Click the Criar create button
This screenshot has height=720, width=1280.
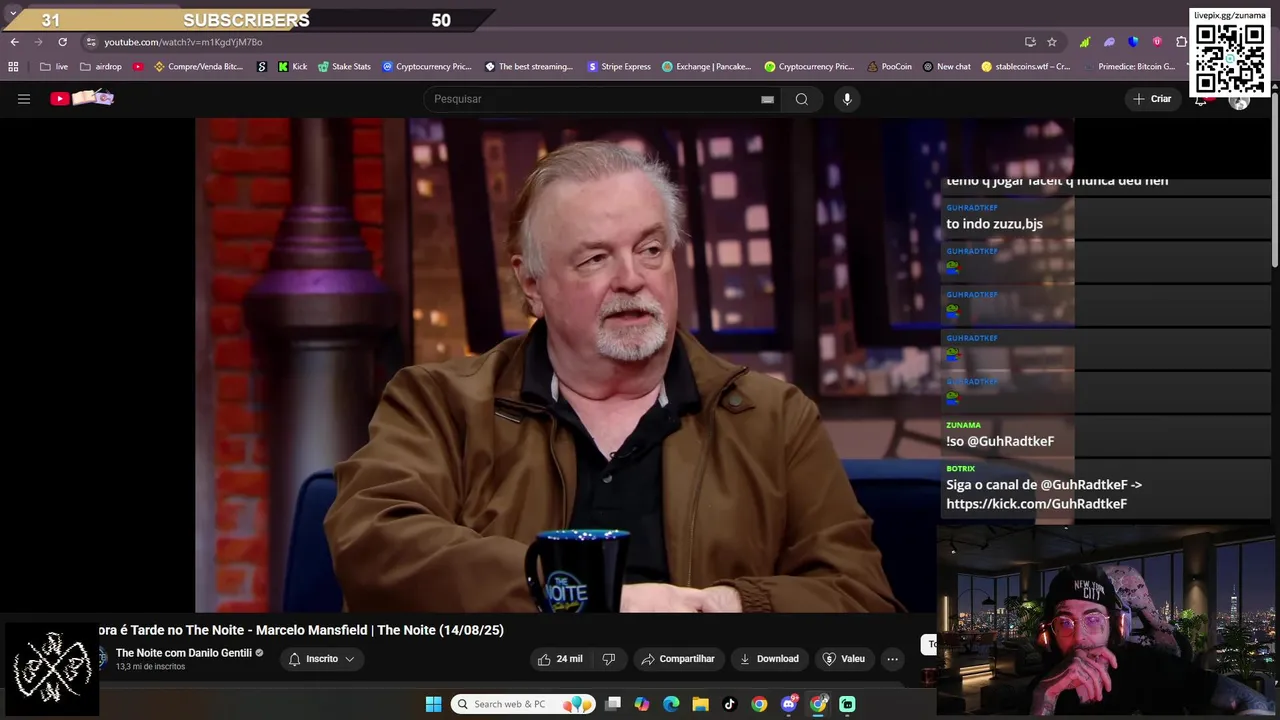pos(1151,99)
